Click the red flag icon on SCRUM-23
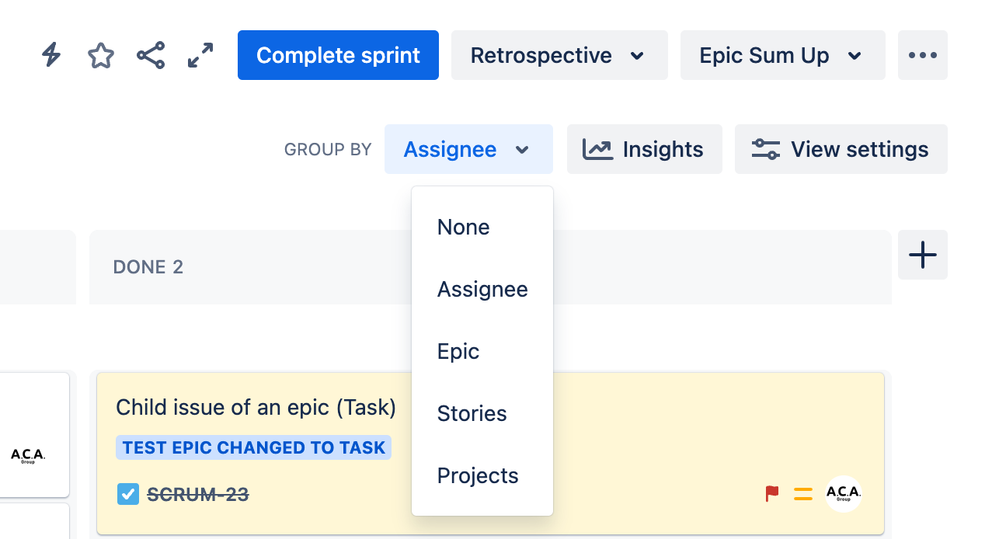 pyautogui.click(x=772, y=493)
